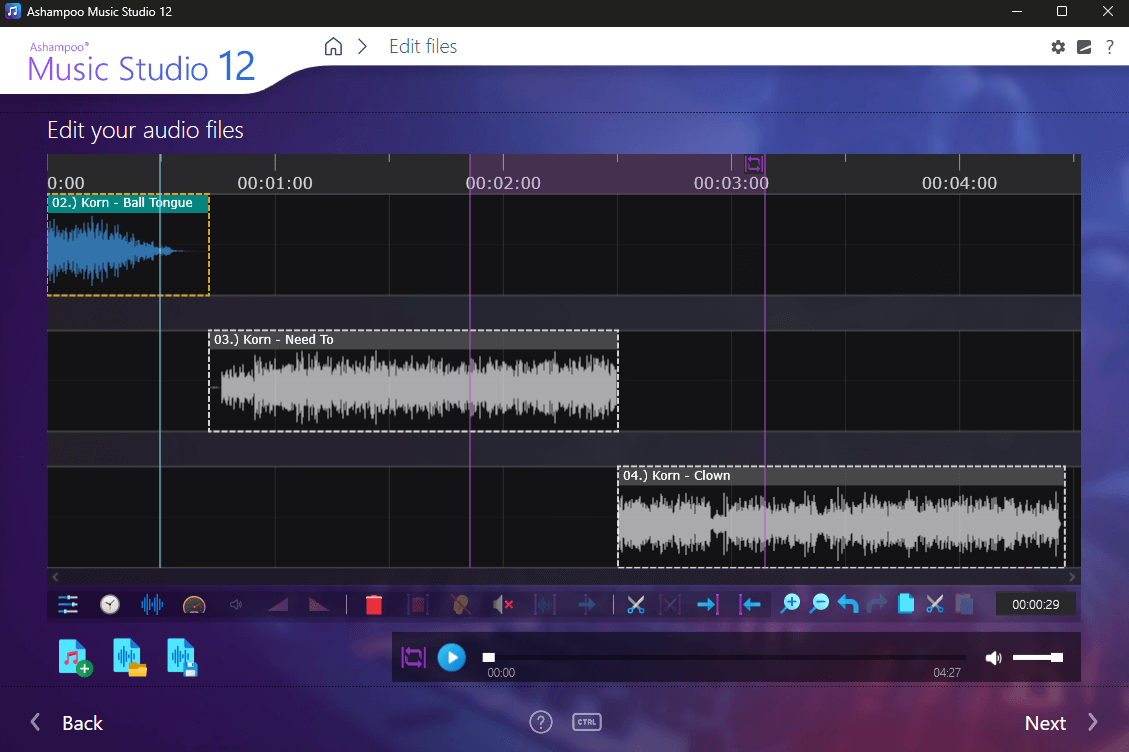Cut the selection with the scissors tool
This screenshot has width=1129, height=752.
pos(634,604)
